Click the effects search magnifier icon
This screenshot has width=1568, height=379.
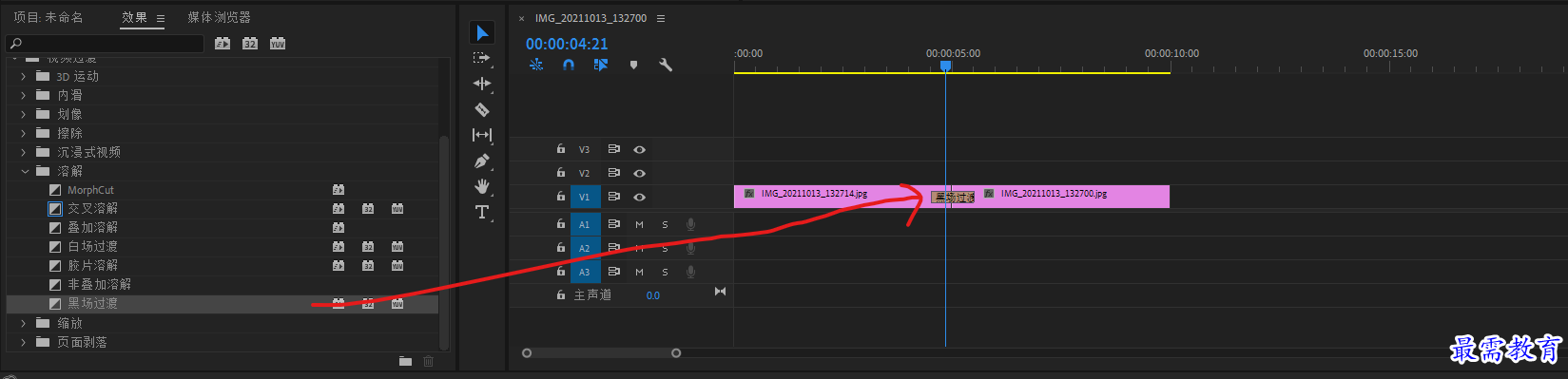coord(15,44)
